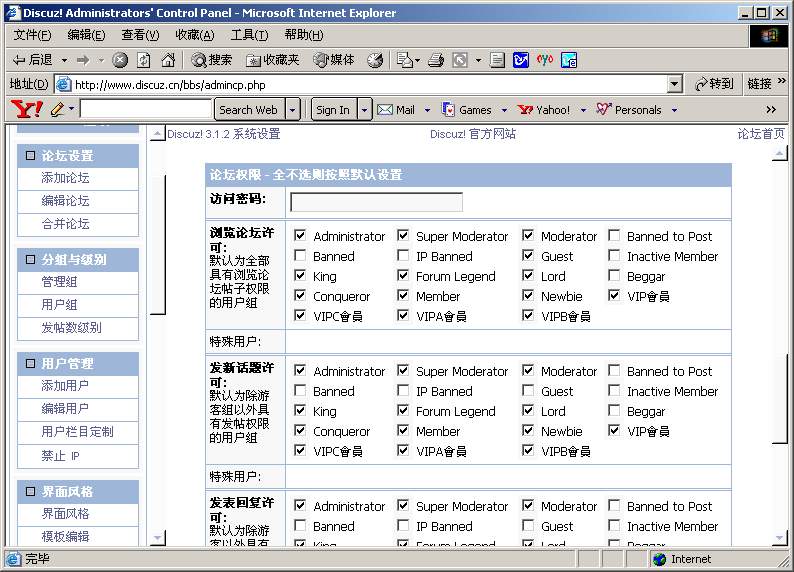Click the Print icon

436,60
